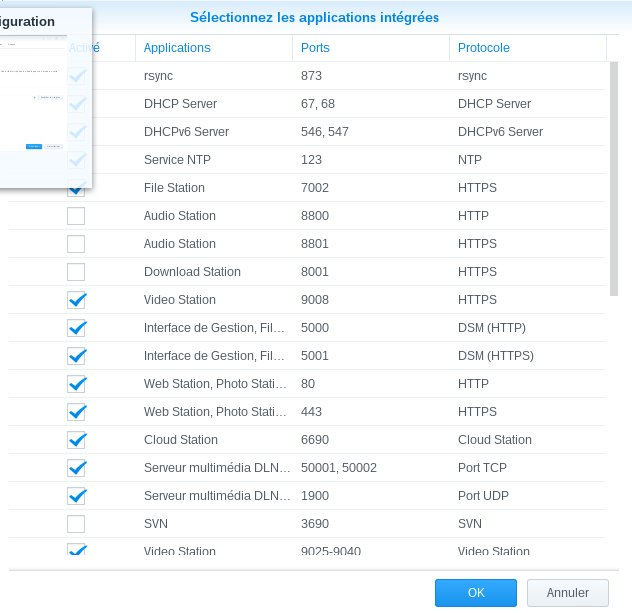Disable the DSM (HTTP) port 5000 checkbox
The image size is (632, 613).
(76, 328)
